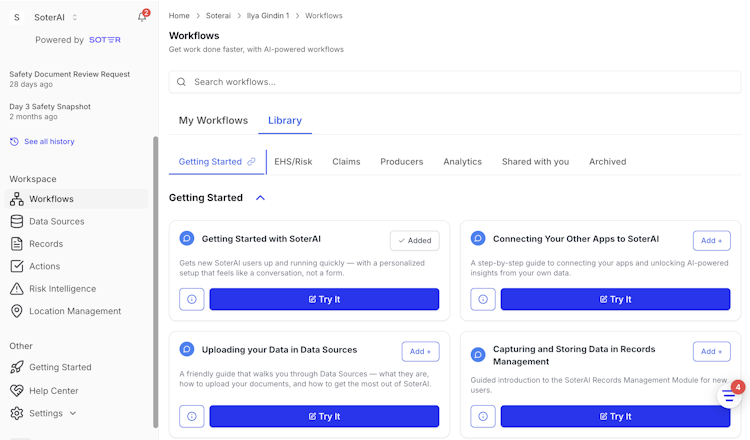
Task: Click Capturing and Storing Data chat icon
Action: (478, 355)
